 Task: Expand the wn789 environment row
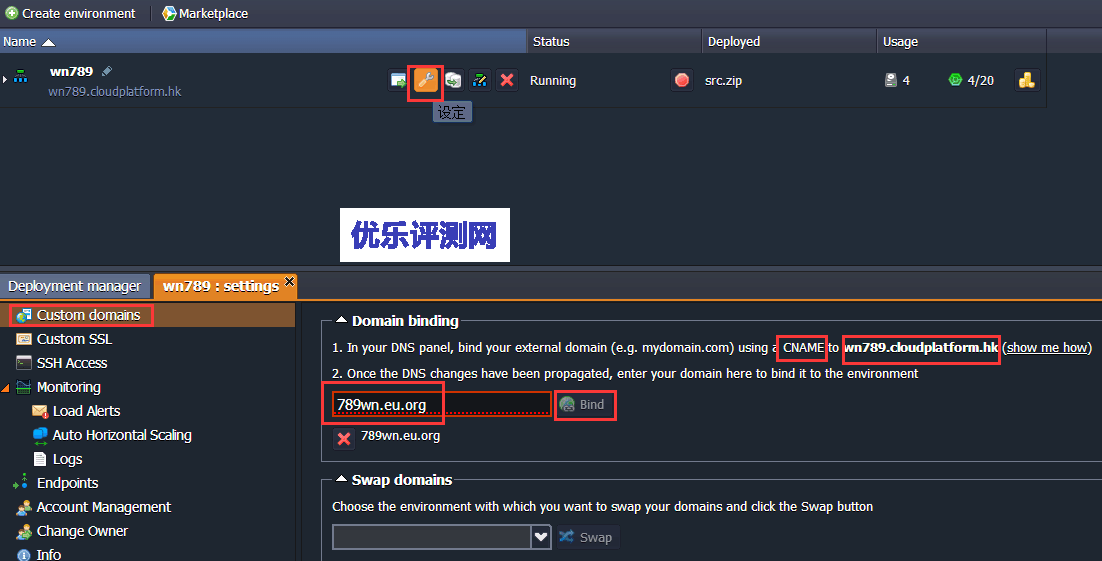pyautogui.click(x=5, y=79)
